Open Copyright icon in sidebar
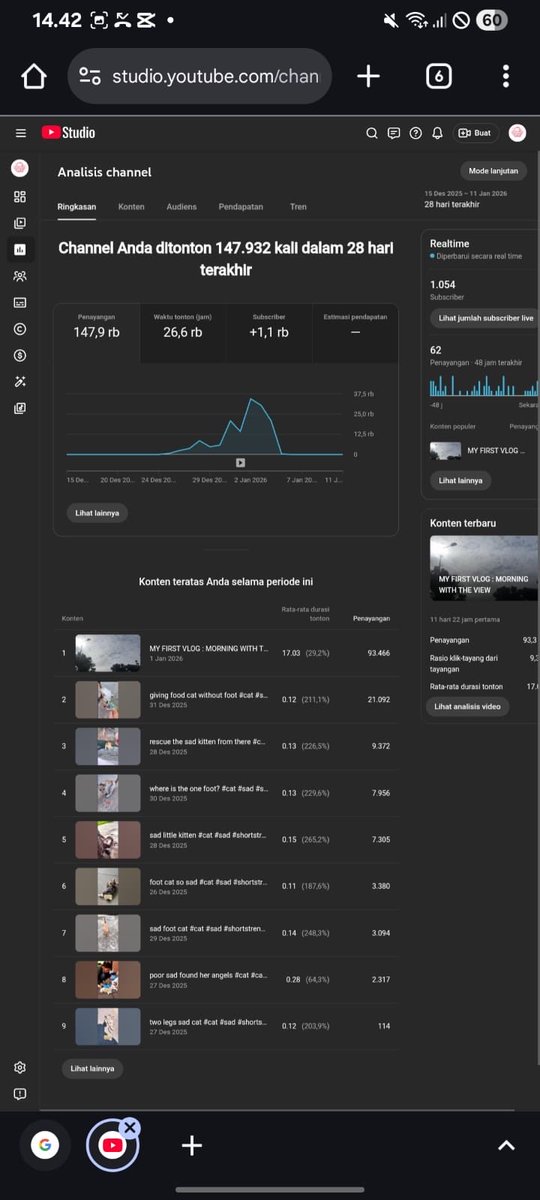The width and height of the screenshot is (540, 1200). click(x=20, y=328)
